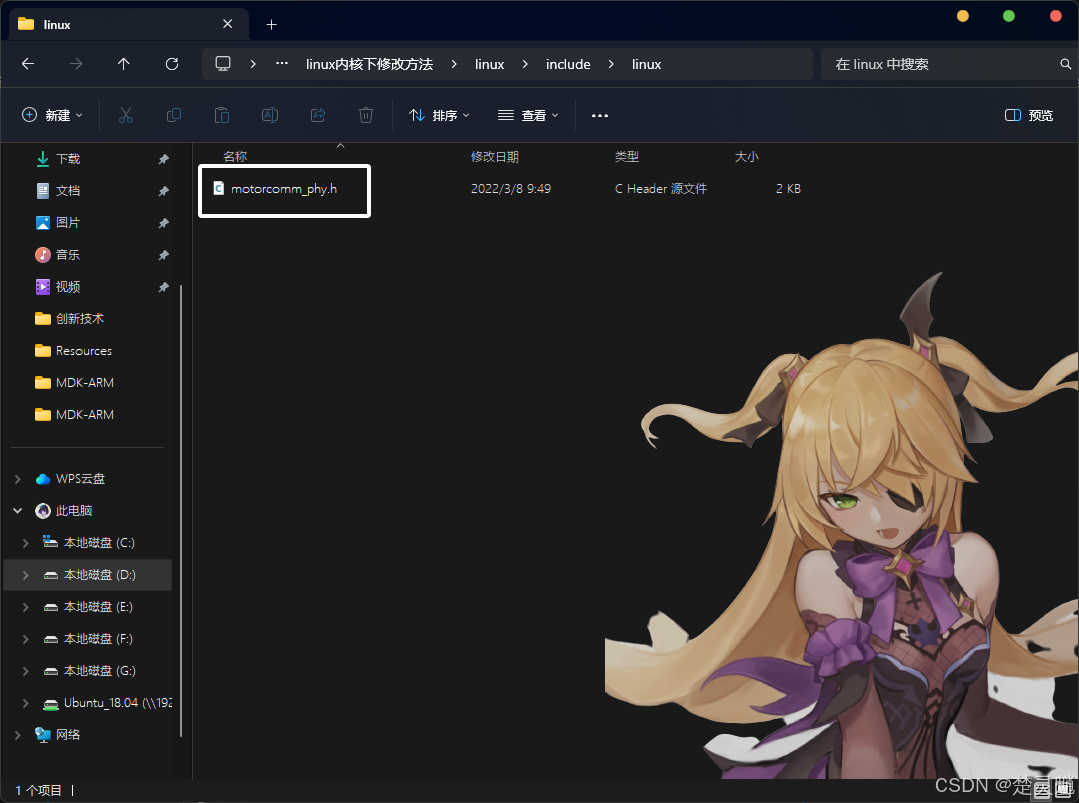This screenshot has width=1079, height=803.
Task: Click the search magnifier icon
Action: [1065, 64]
